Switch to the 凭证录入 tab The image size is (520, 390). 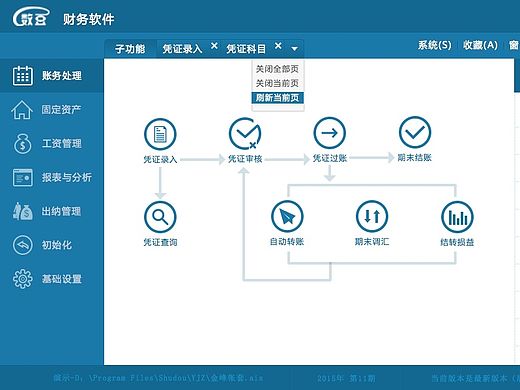click(182, 49)
